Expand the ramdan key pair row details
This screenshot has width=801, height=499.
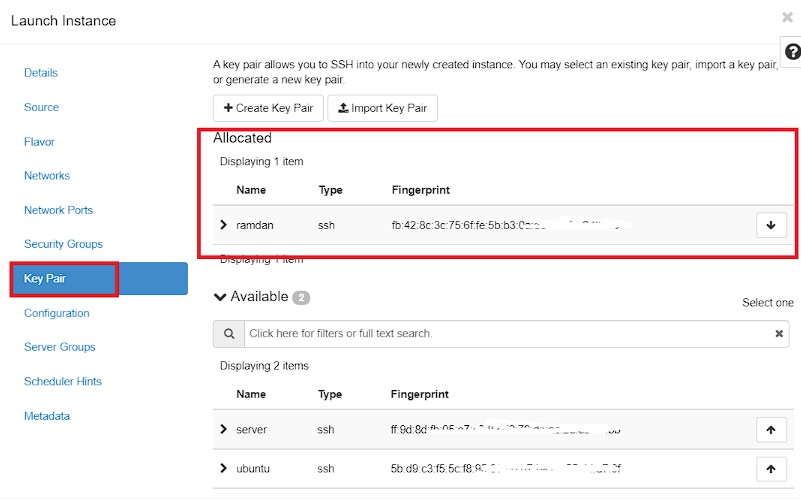click(x=223, y=225)
